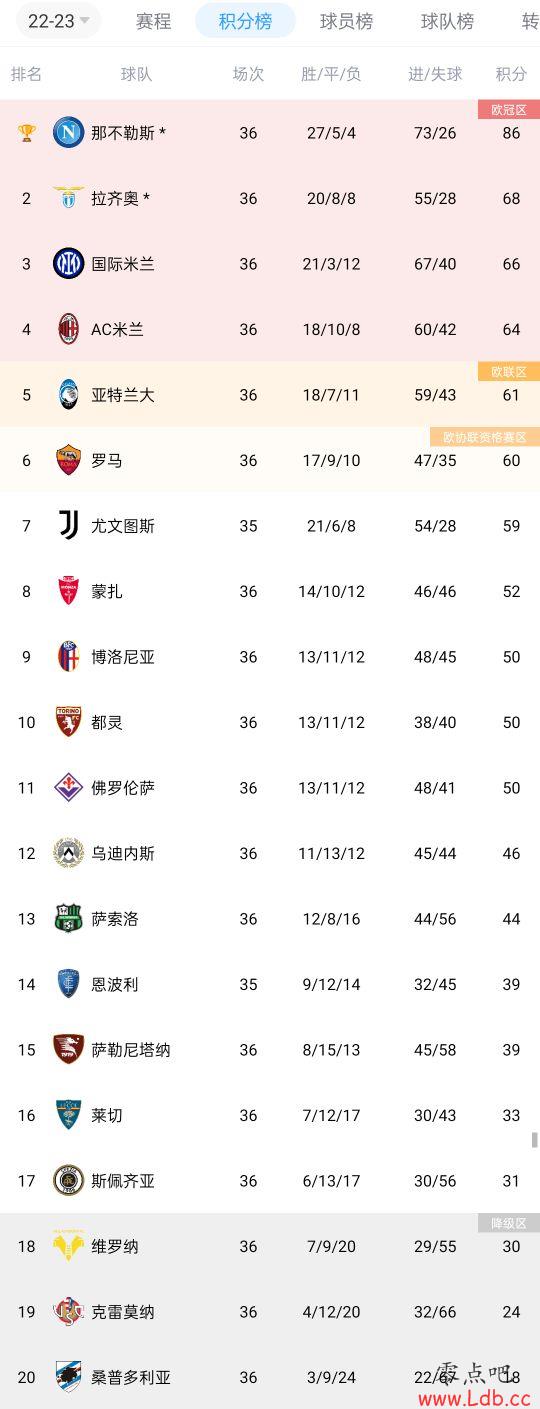The height and width of the screenshot is (1409, 540).
Task: Select the AC Milan crest icon
Action: tap(68, 329)
